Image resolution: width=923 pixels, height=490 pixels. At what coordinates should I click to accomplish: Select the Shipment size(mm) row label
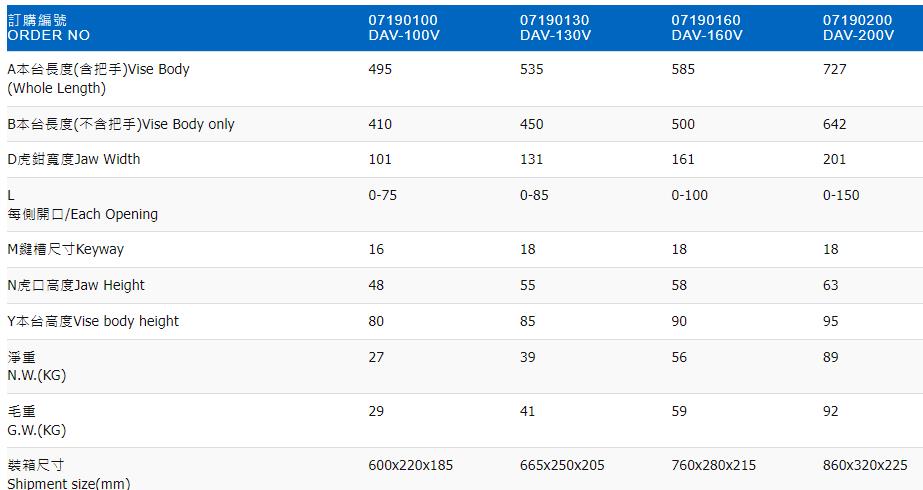pos(68,475)
